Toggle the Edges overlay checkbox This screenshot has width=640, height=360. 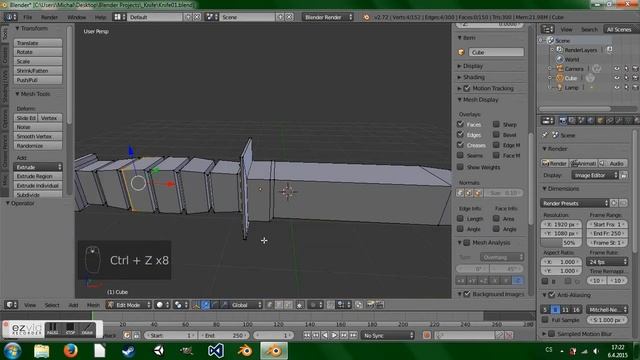point(460,134)
